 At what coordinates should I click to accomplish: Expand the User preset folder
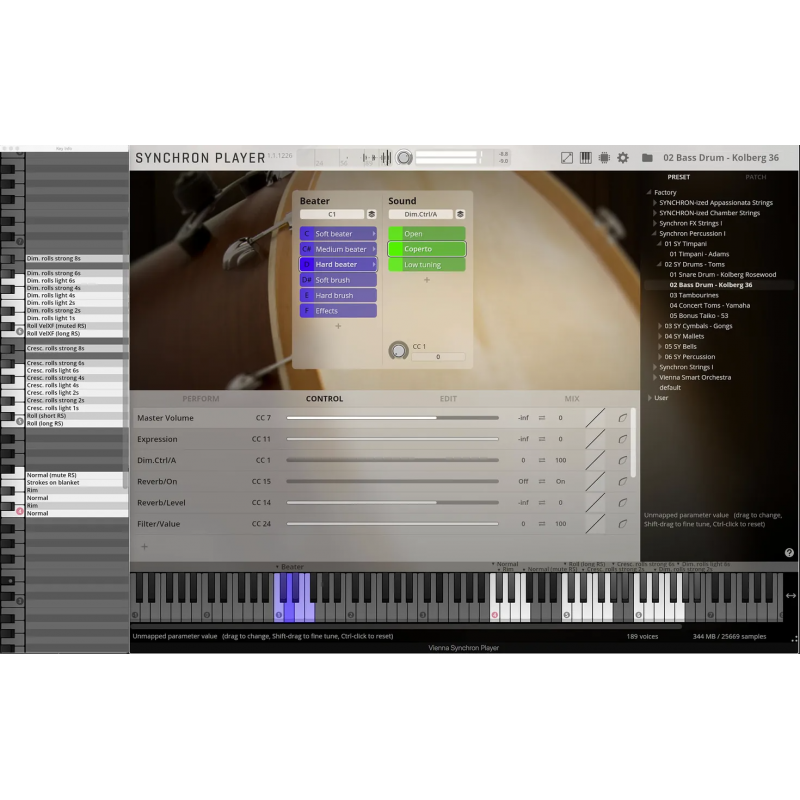[x=649, y=397]
